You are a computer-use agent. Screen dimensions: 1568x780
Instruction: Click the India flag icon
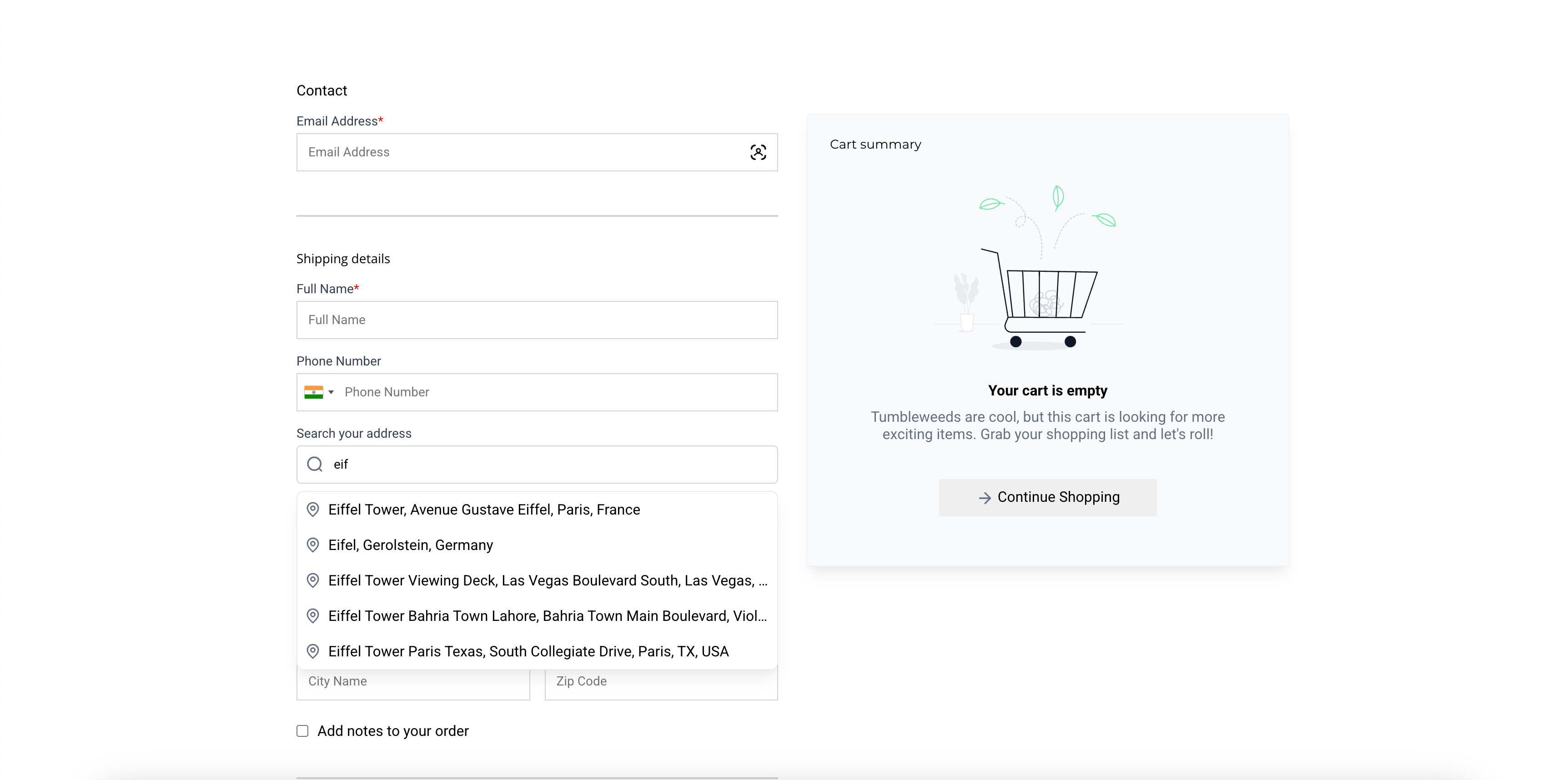[313, 392]
